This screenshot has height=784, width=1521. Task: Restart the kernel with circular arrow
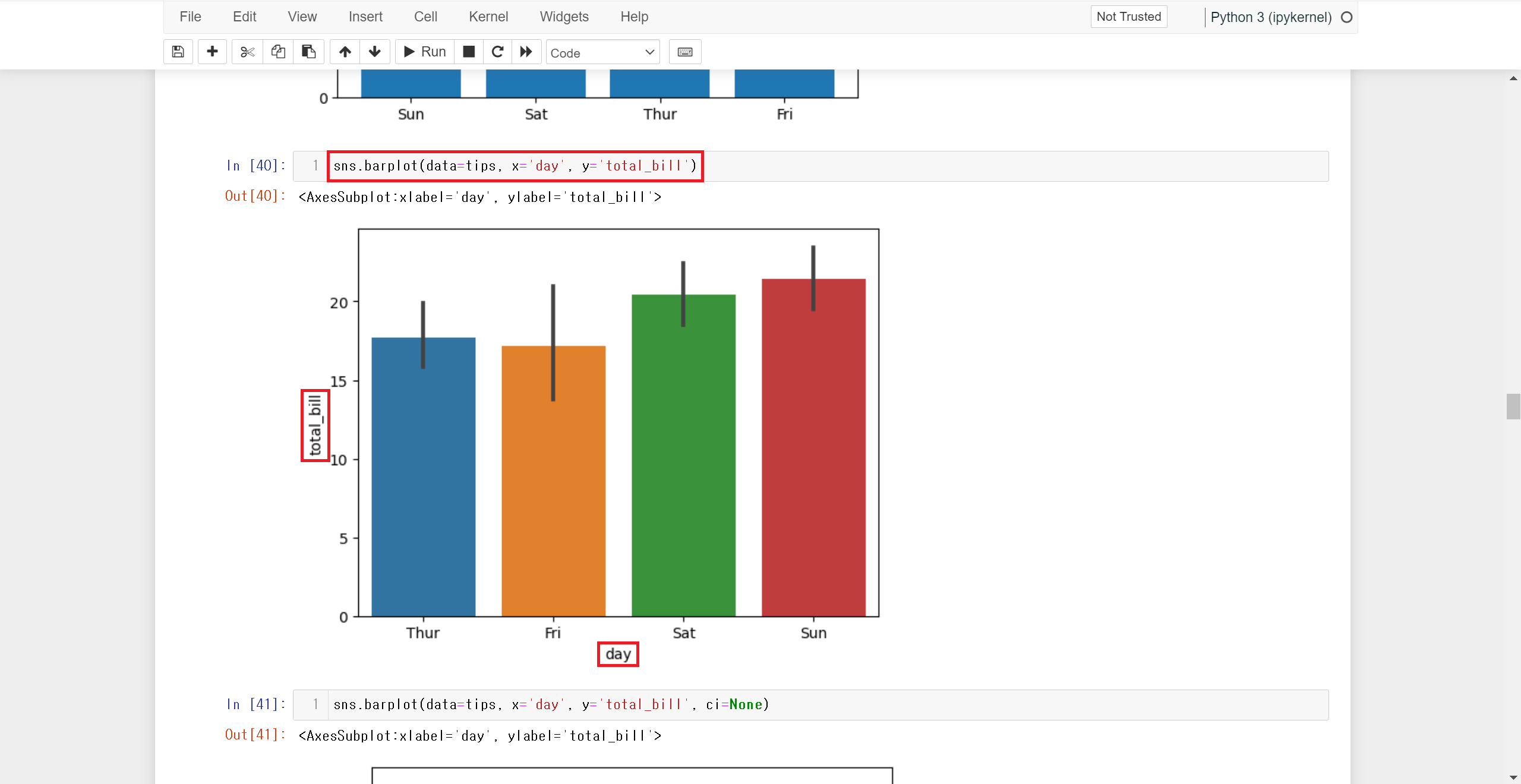pyautogui.click(x=498, y=52)
